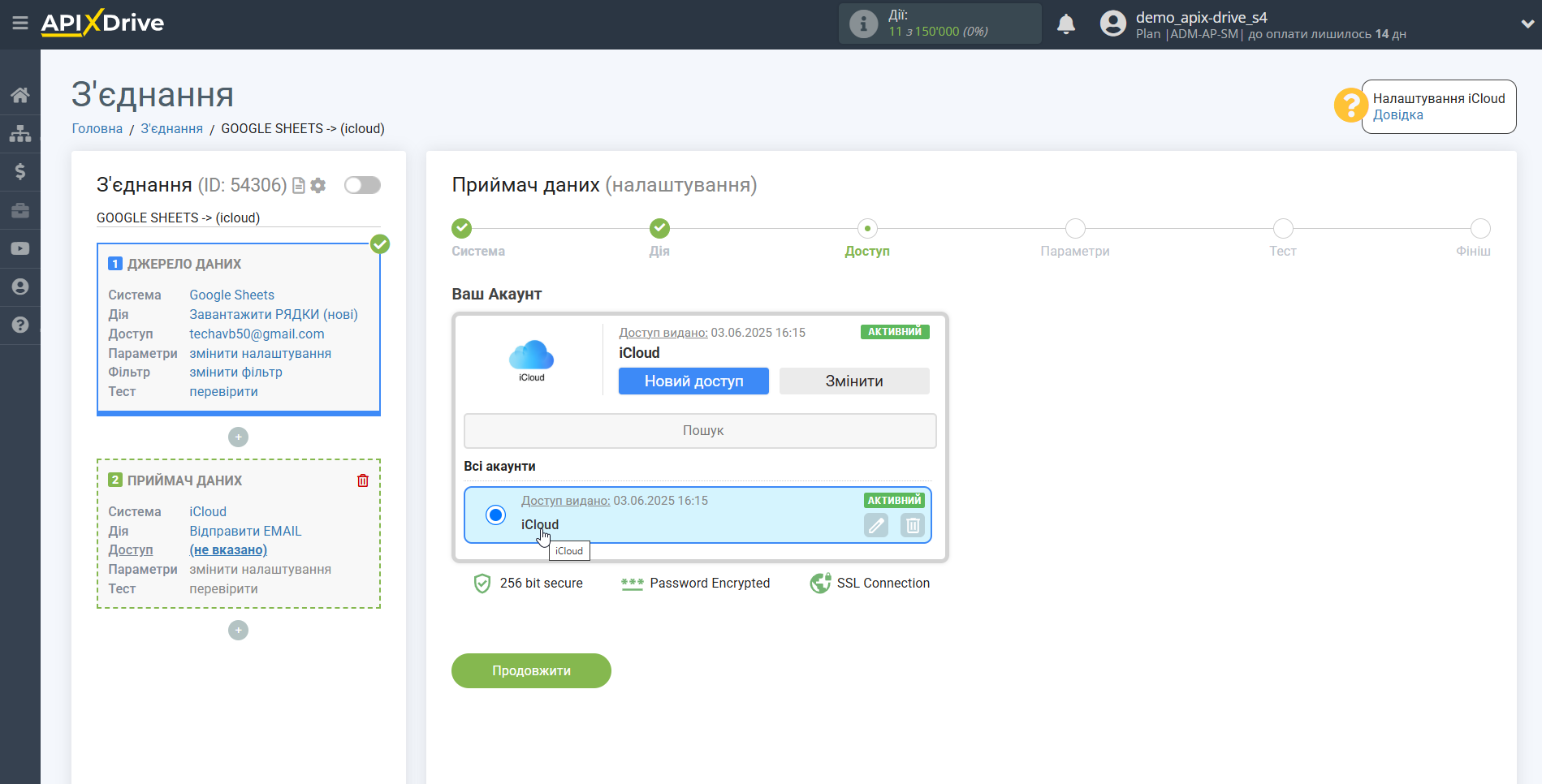Open the З'єднання breadcrumb link
The image size is (1542, 784).
point(171,128)
